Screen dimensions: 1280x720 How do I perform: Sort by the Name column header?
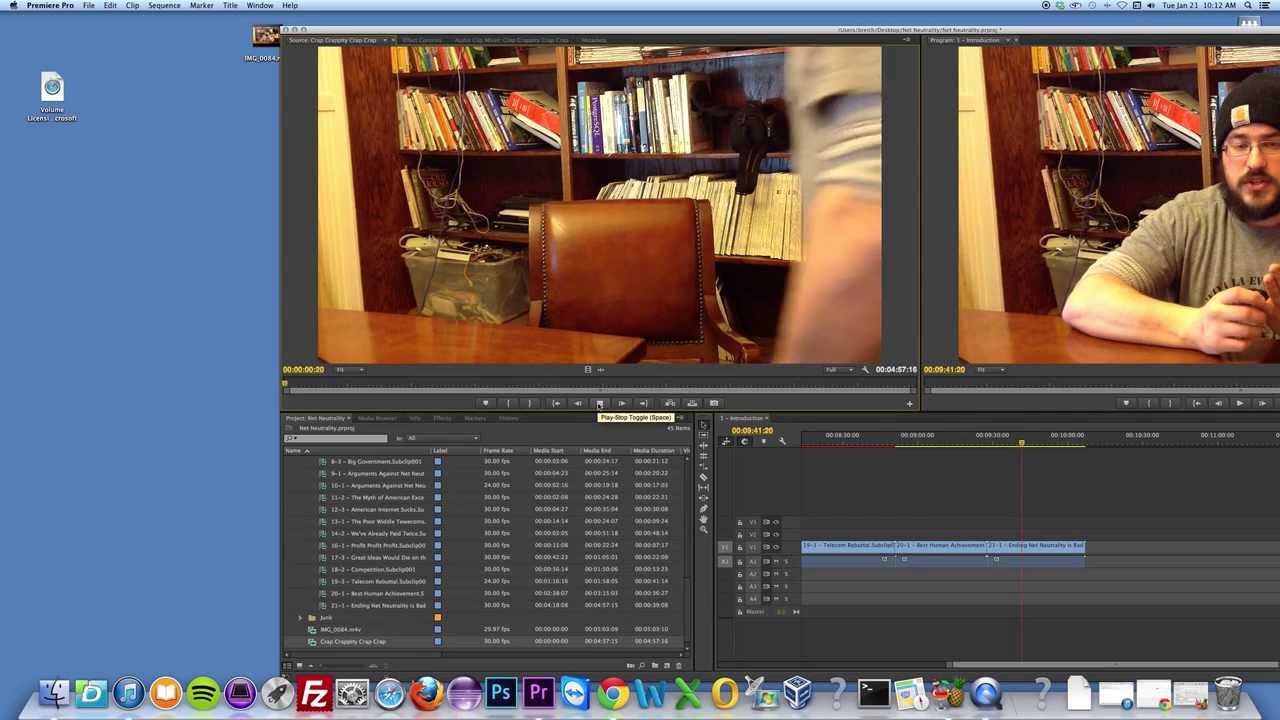(x=294, y=451)
